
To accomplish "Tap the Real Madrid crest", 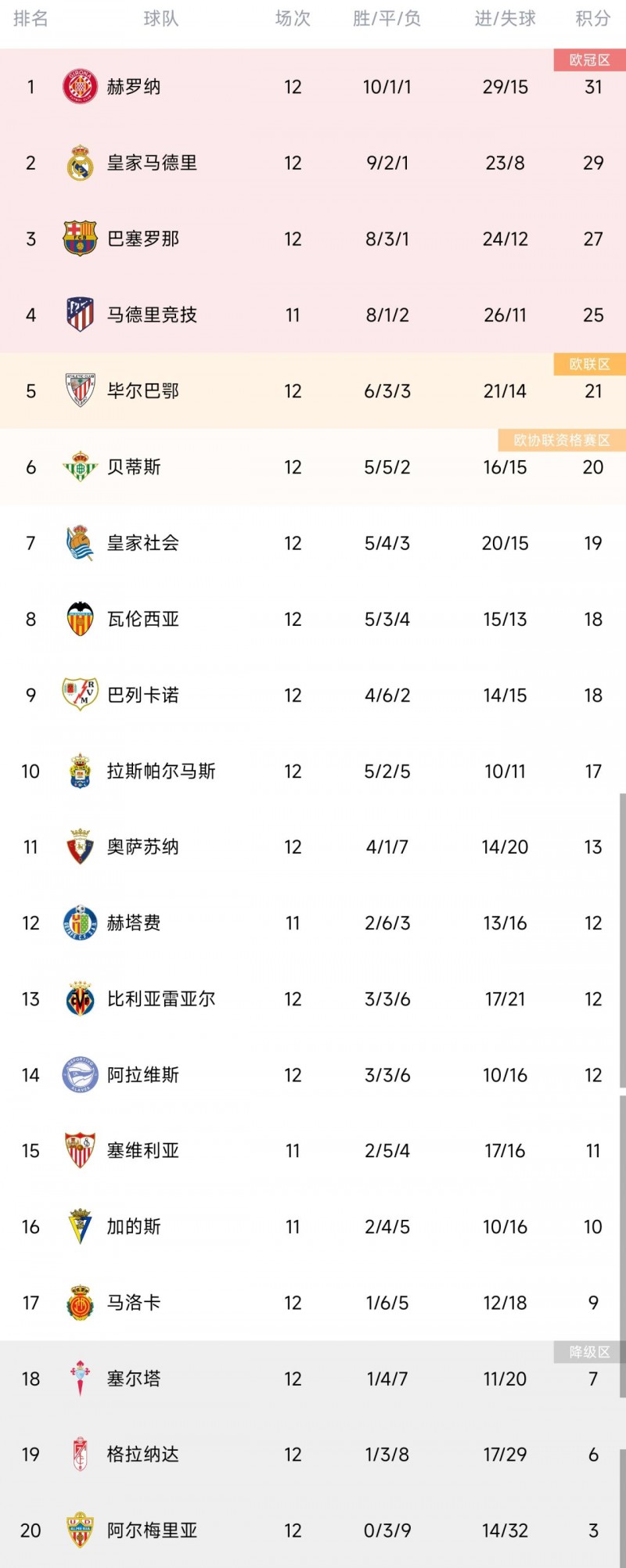I will point(80,163).
